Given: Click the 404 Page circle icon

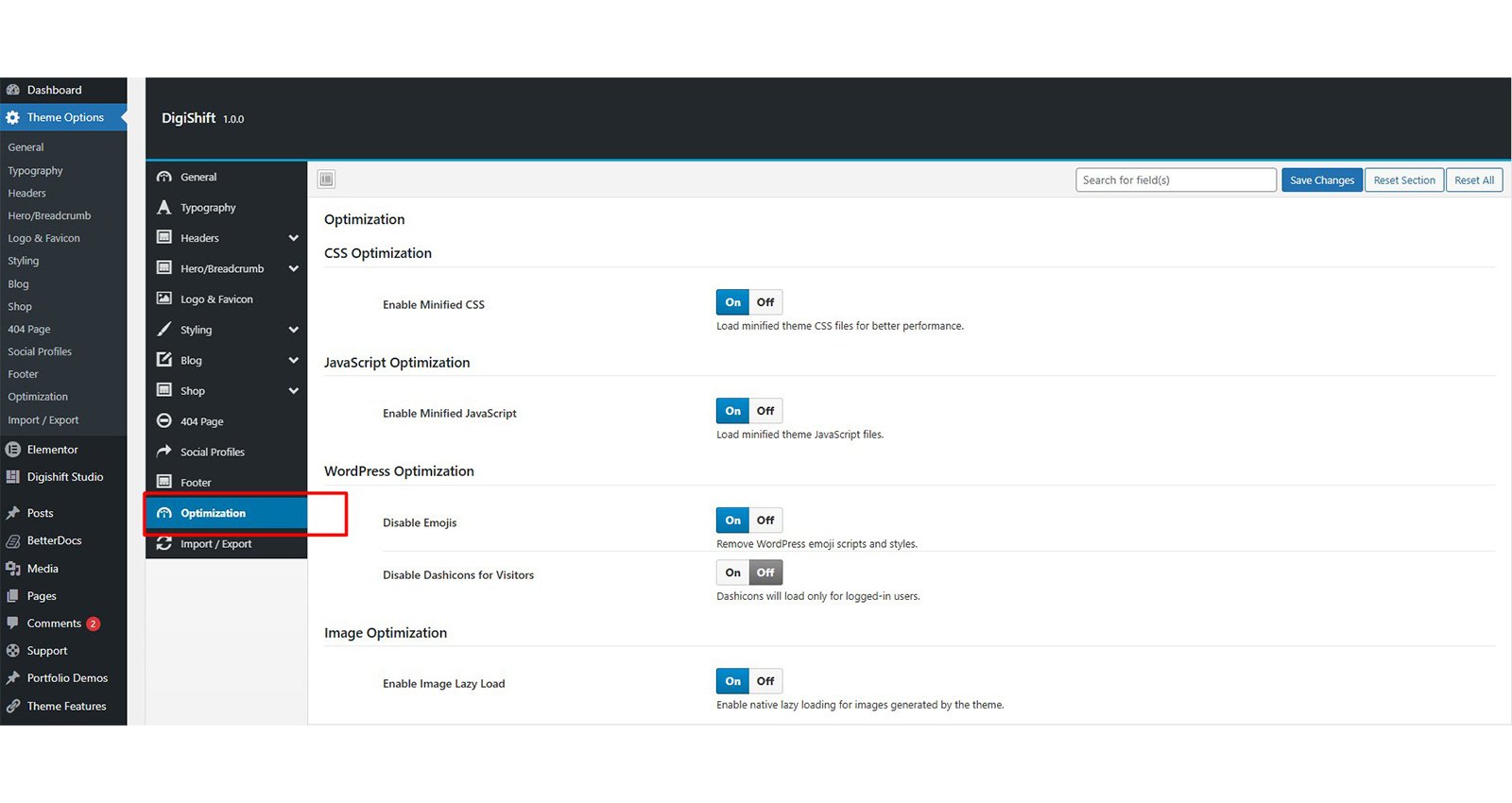Looking at the screenshot, I should click(x=164, y=421).
